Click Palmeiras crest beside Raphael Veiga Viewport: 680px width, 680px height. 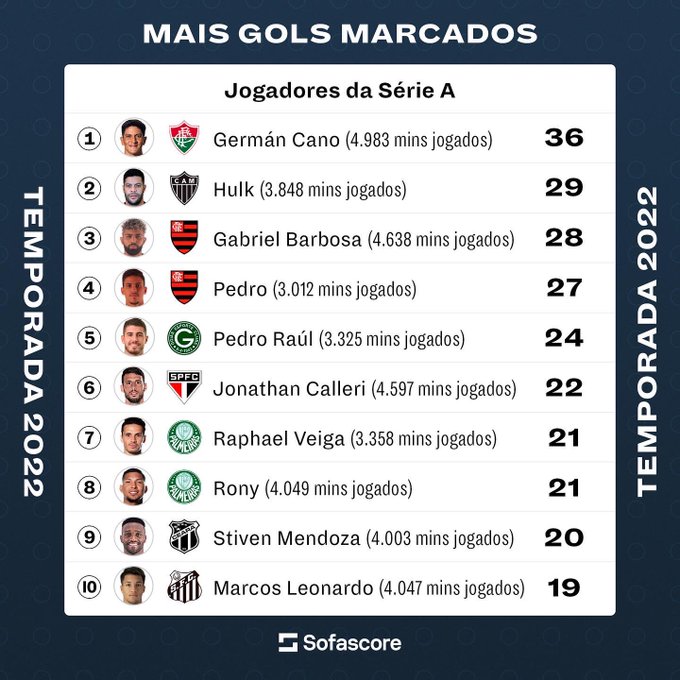[184, 437]
